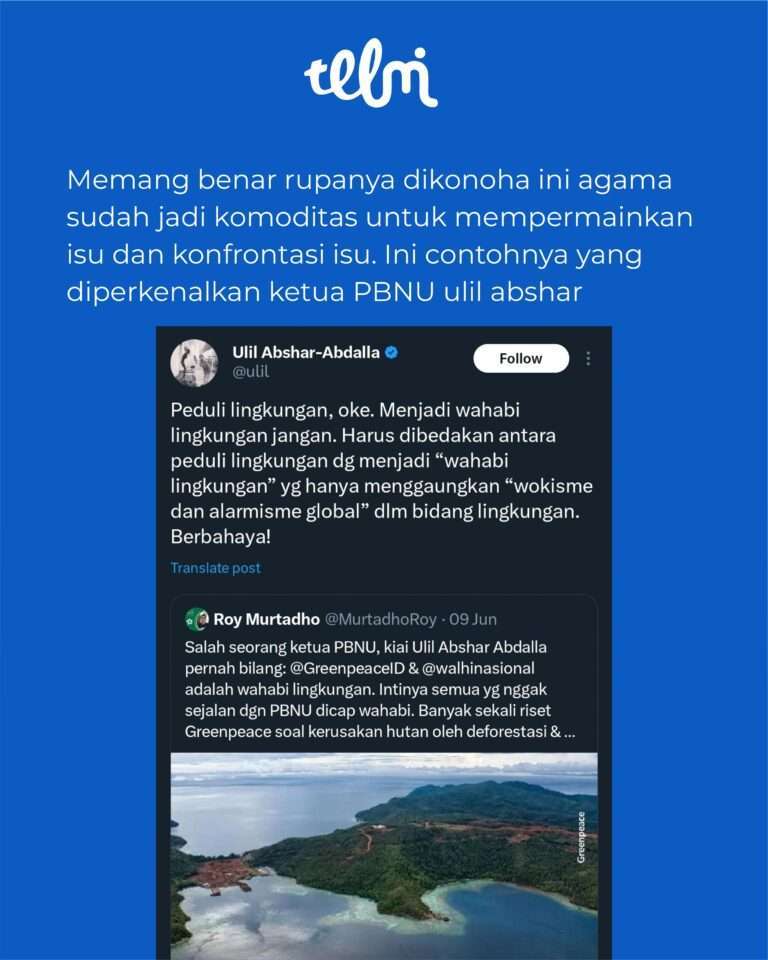Click the @ulil handle

point(250,372)
